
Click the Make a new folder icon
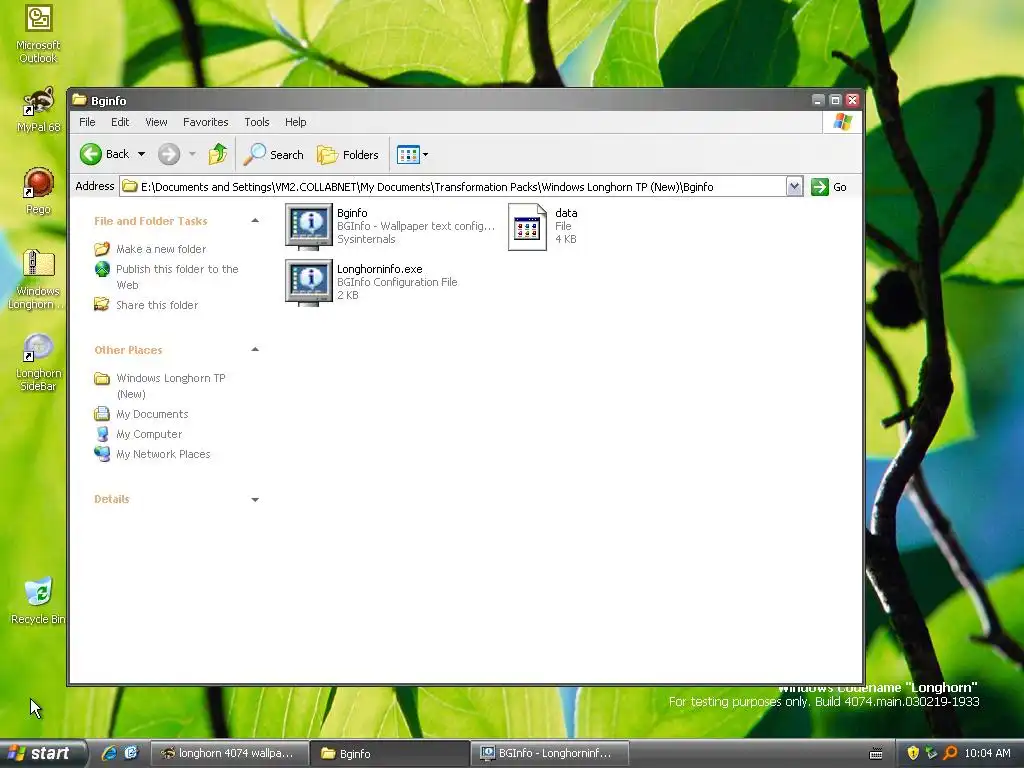pos(102,249)
